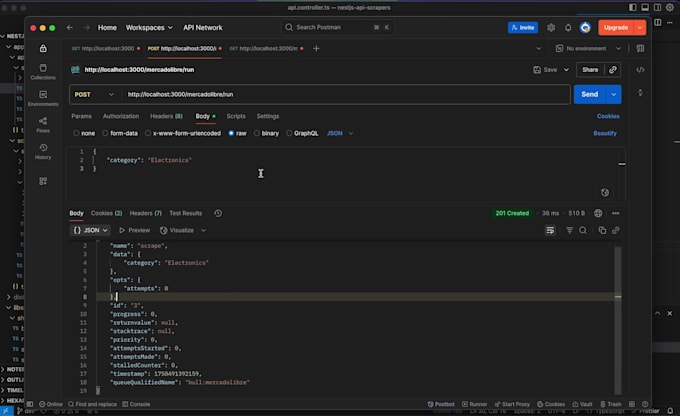Click the Beautify link
680x416 pixels.
point(605,133)
